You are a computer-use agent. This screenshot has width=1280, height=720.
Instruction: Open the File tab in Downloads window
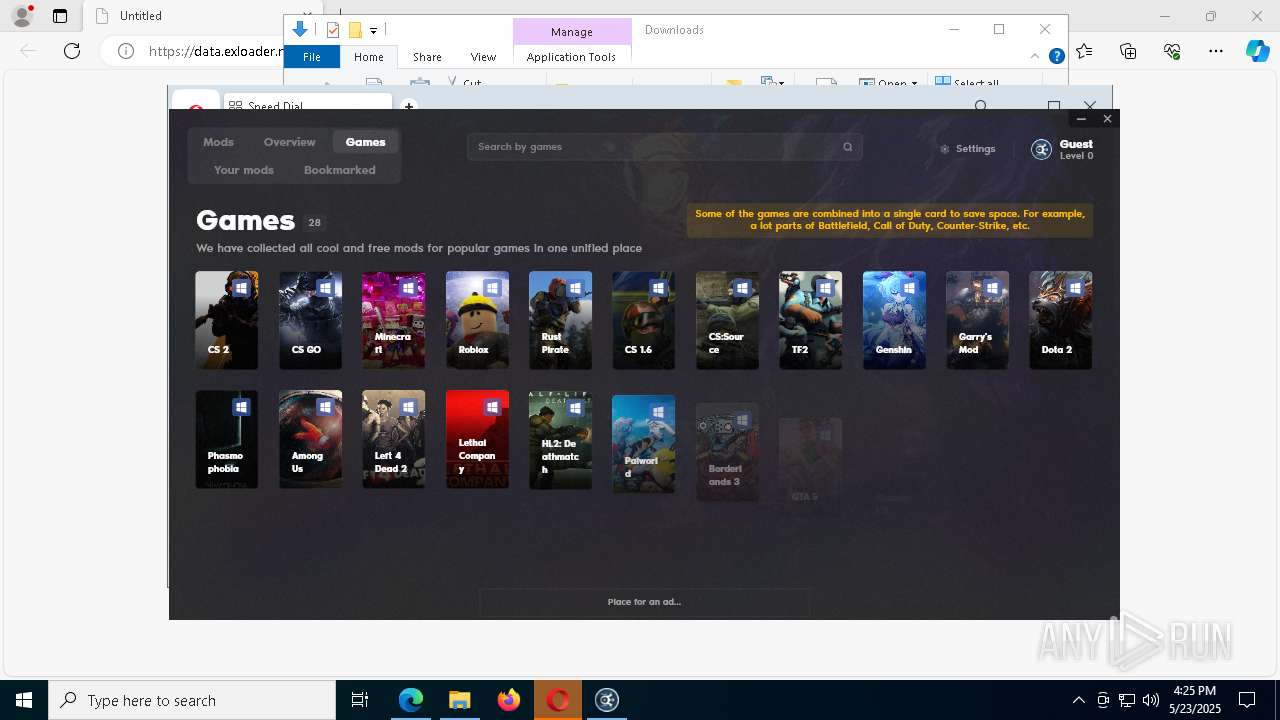coord(312,57)
